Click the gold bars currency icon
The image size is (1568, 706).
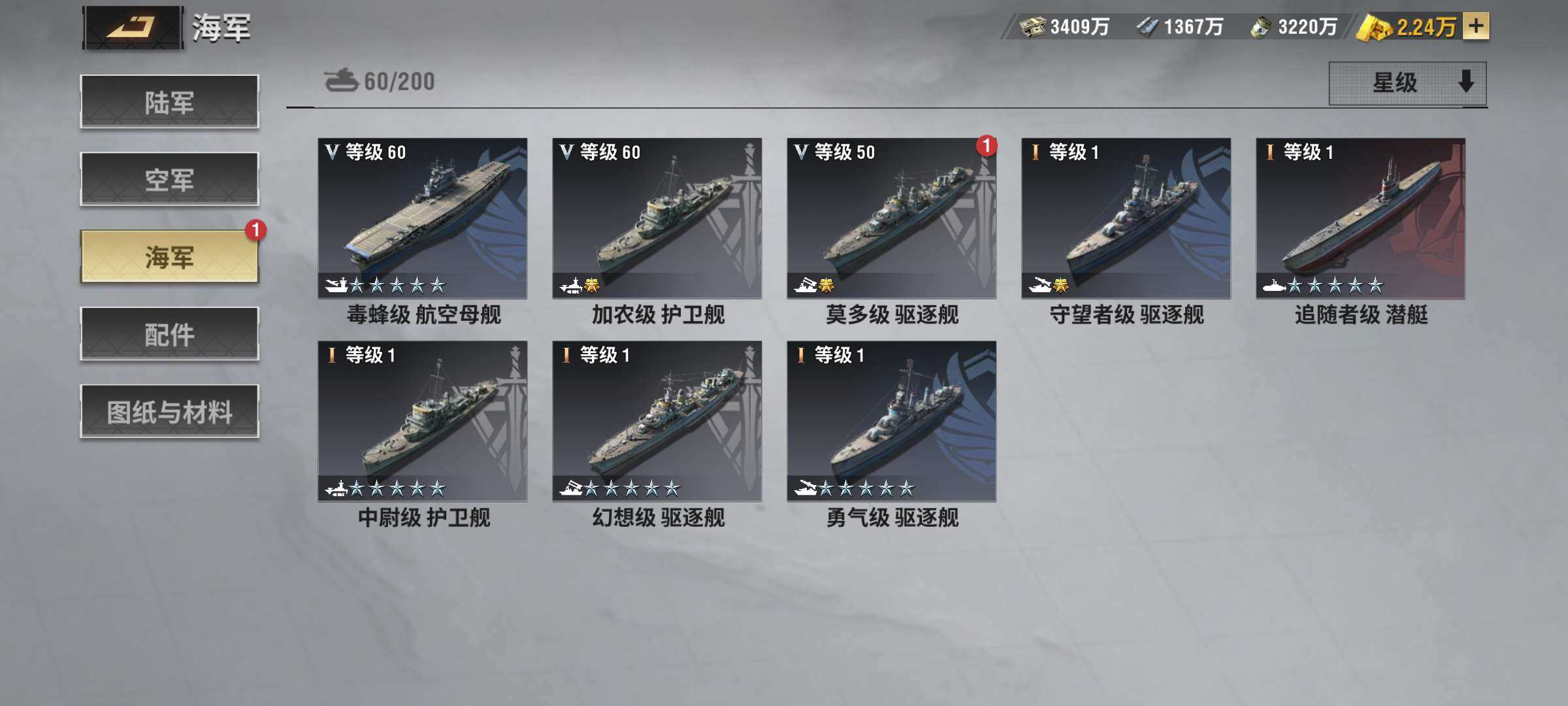click(1374, 27)
